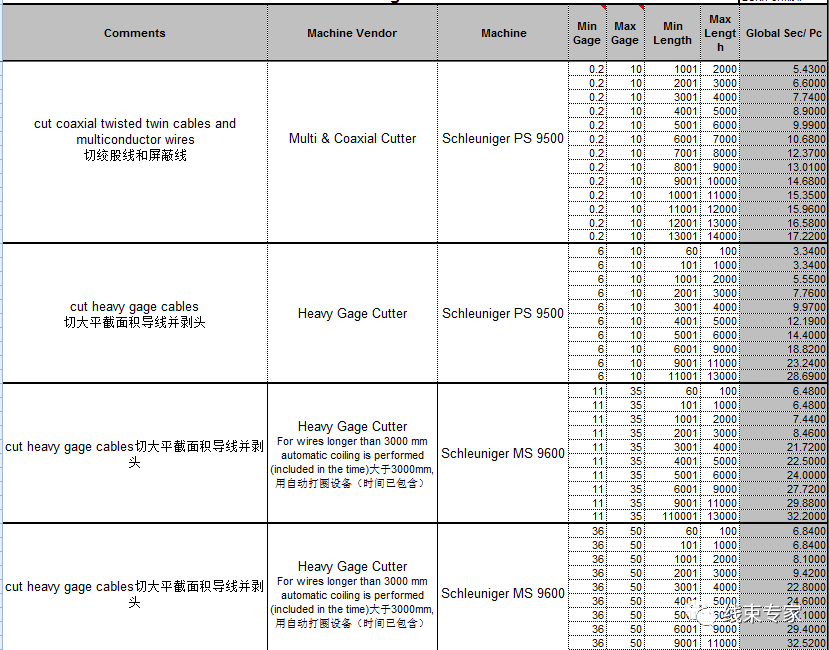This screenshot has width=829, height=650.
Task: Select the 18.8200 time cell
Action: pos(784,349)
